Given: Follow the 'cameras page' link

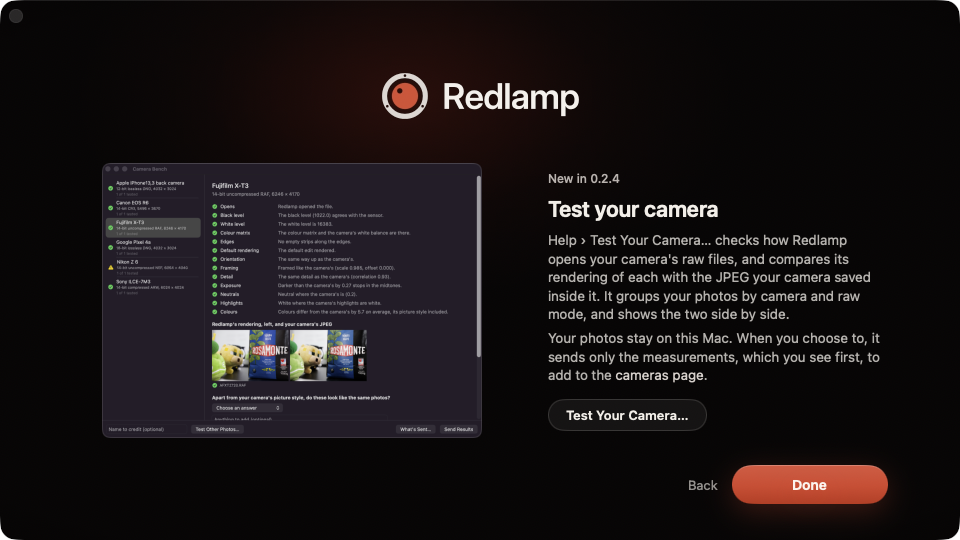Looking at the screenshot, I should tap(660, 375).
